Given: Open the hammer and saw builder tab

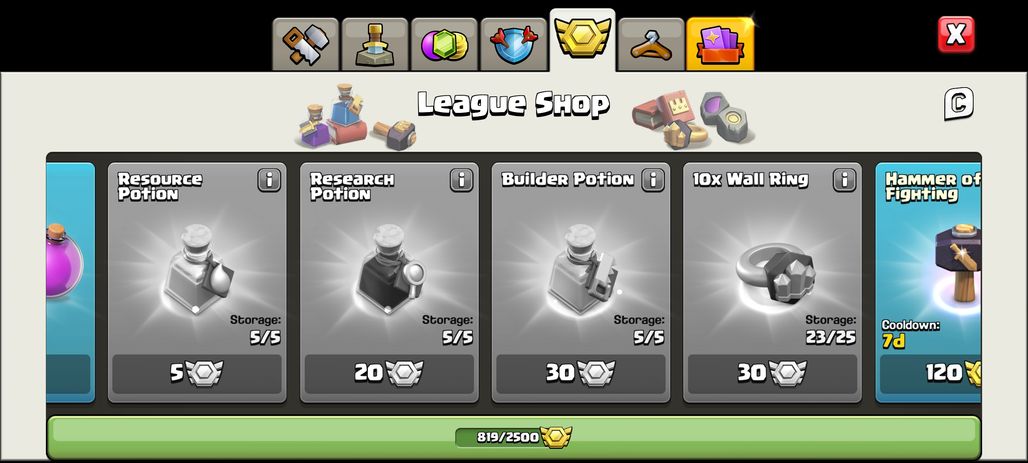Looking at the screenshot, I should point(306,45).
